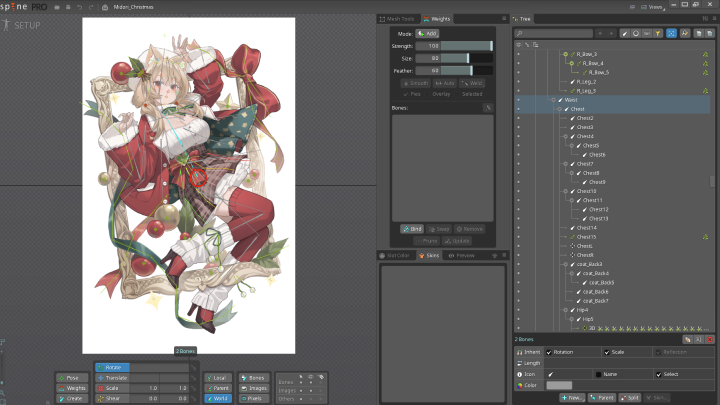This screenshot has width=720, height=405.
Task: Click the yellow funnel filter icon in Tree
Action: pyautogui.click(x=658, y=34)
